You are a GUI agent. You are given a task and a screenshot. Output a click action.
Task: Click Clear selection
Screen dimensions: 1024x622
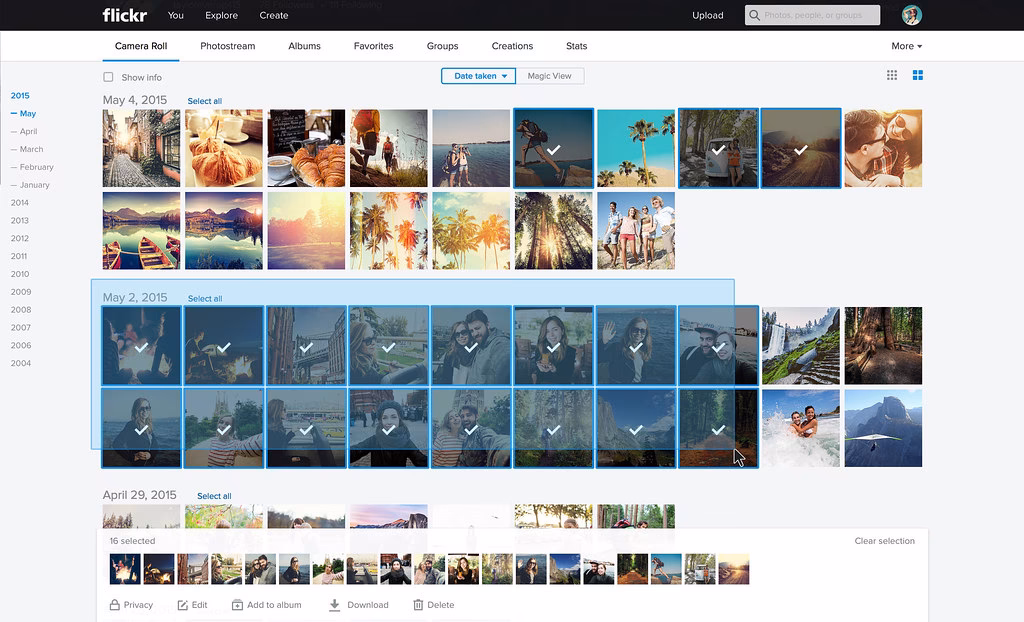coord(885,540)
